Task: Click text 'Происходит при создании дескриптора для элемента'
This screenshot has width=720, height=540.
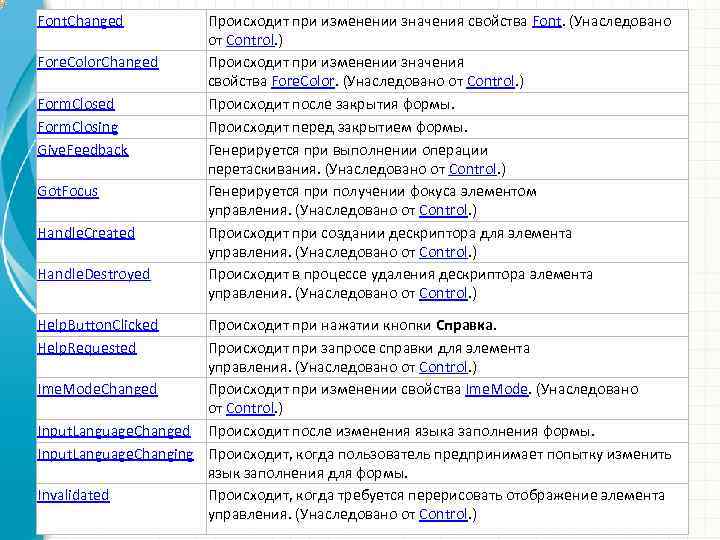Action: click(x=390, y=233)
